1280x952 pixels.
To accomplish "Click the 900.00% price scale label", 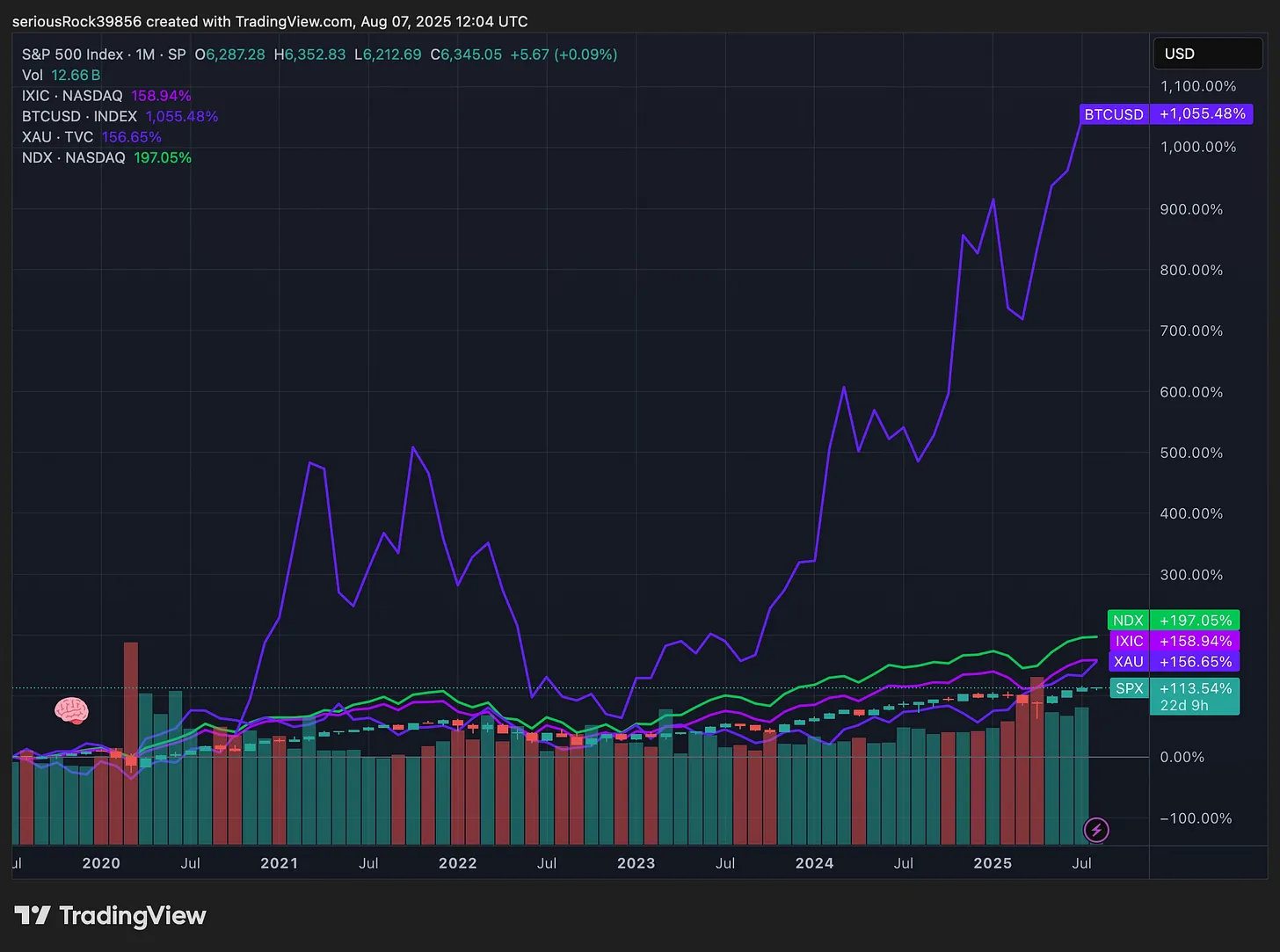I will (x=1191, y=209).
